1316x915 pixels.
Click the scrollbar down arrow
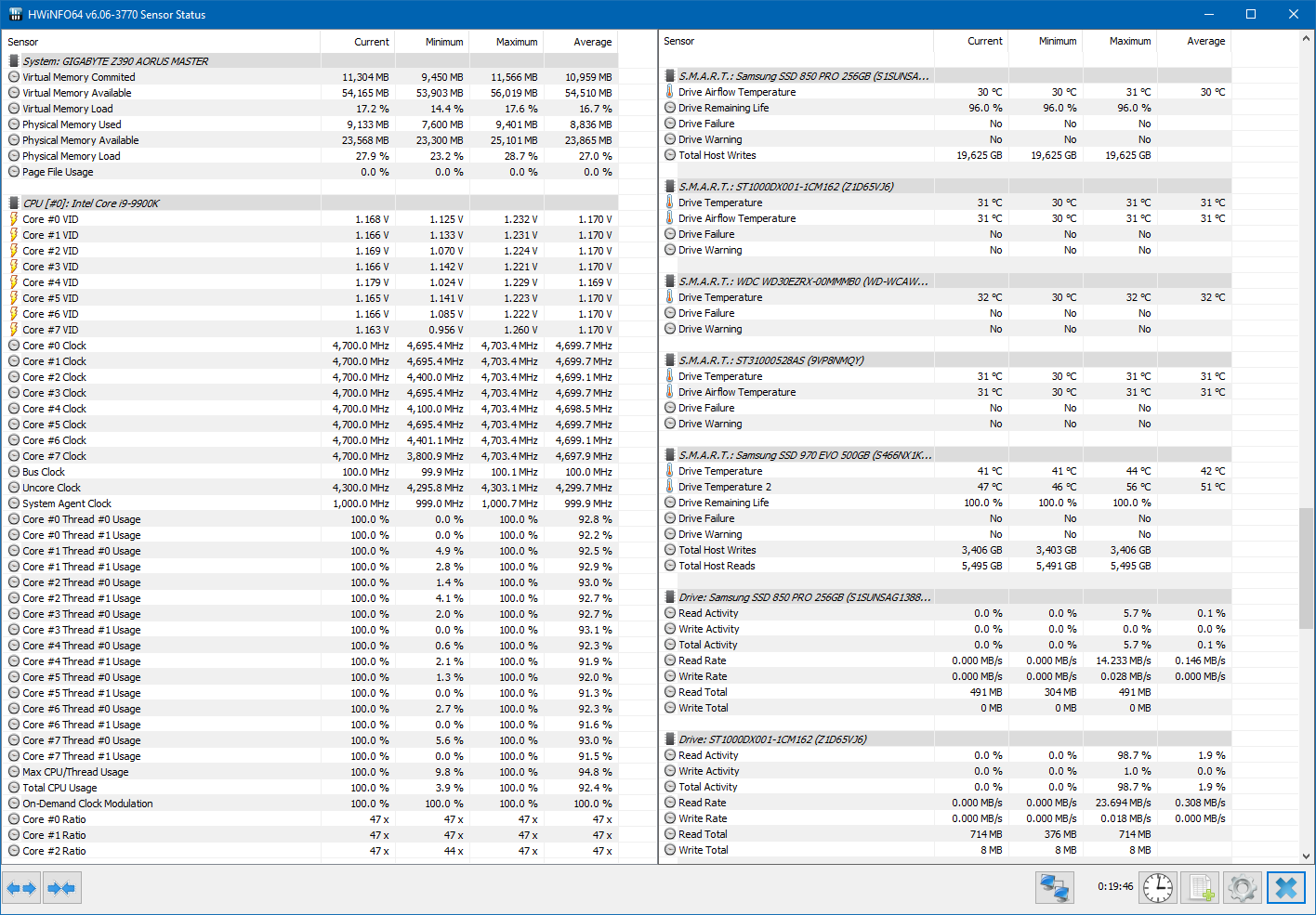[x=1307, y=856]
